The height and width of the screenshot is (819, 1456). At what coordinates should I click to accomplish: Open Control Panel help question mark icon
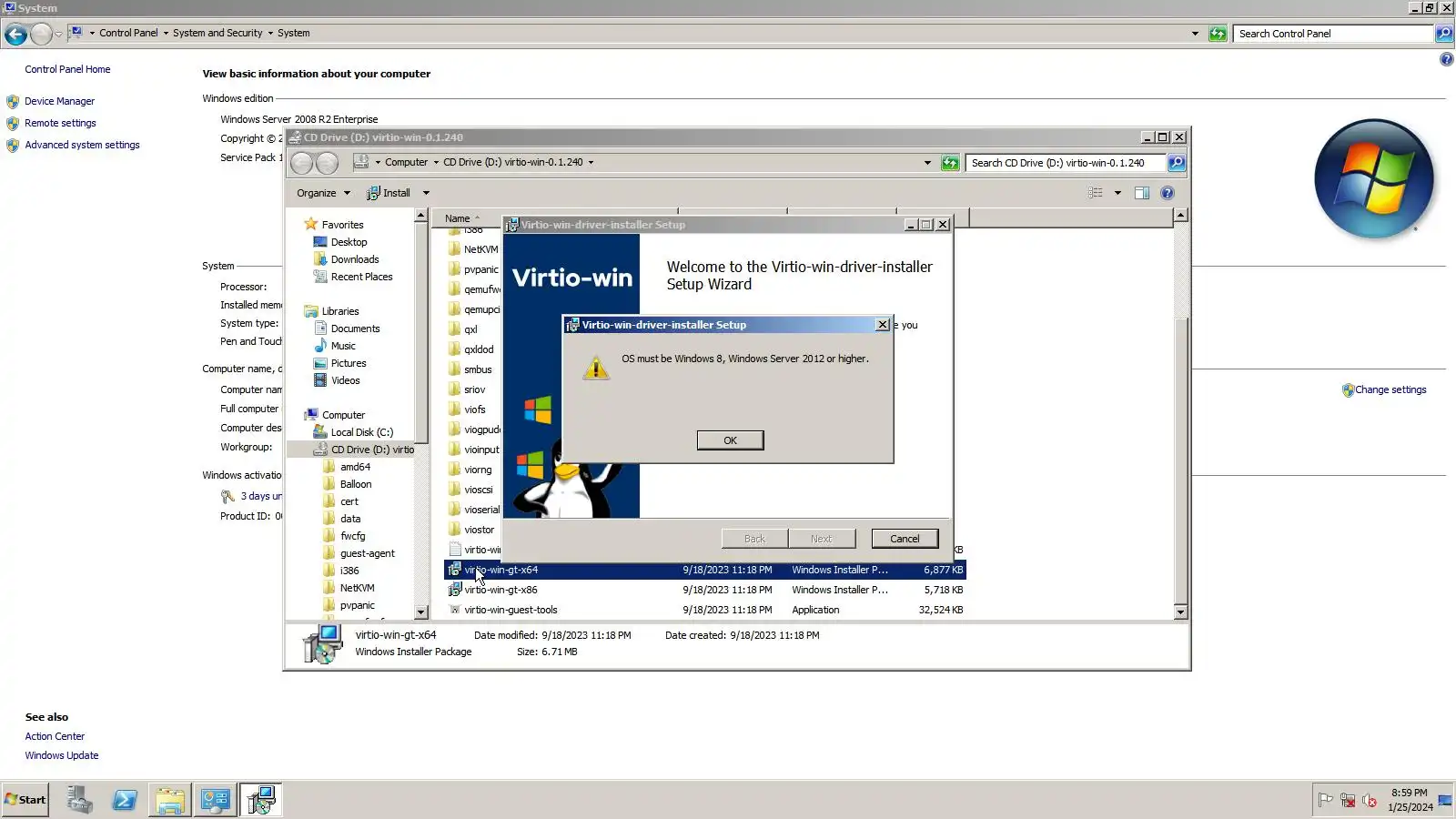[x=1446, y=60]
